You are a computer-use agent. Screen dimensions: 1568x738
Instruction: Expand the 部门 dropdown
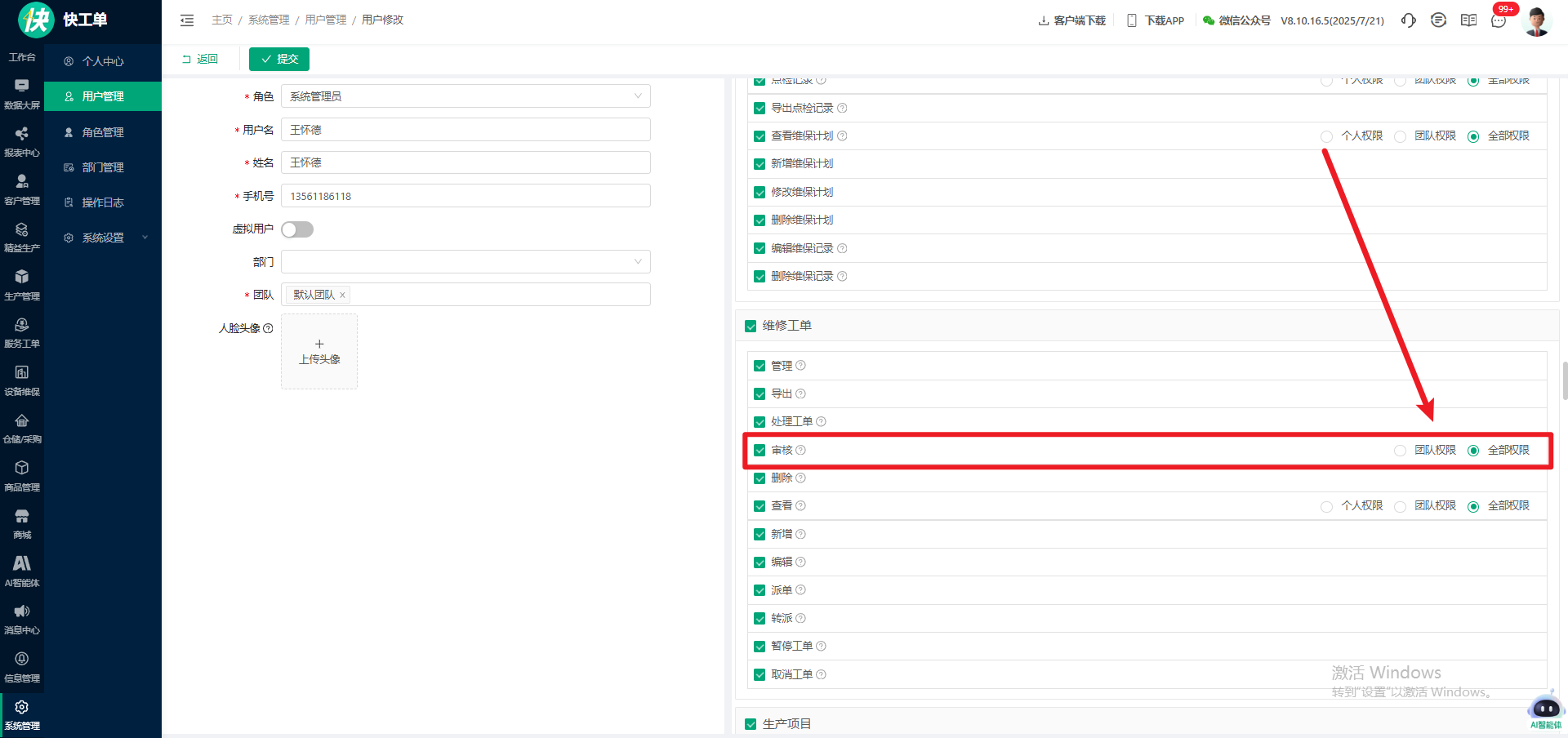point(465,262)
